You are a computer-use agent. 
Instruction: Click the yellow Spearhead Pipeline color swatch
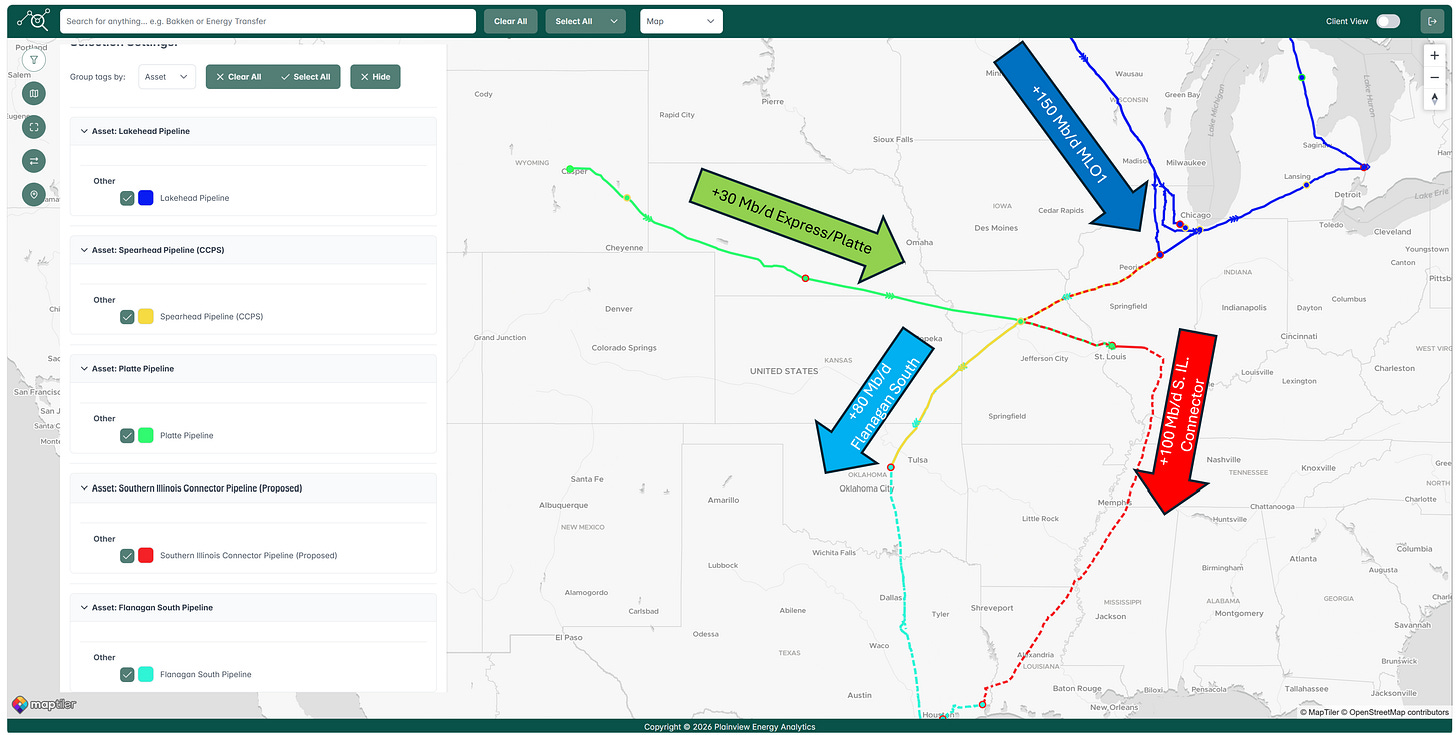pyautogui.click(x=146, y=317)
